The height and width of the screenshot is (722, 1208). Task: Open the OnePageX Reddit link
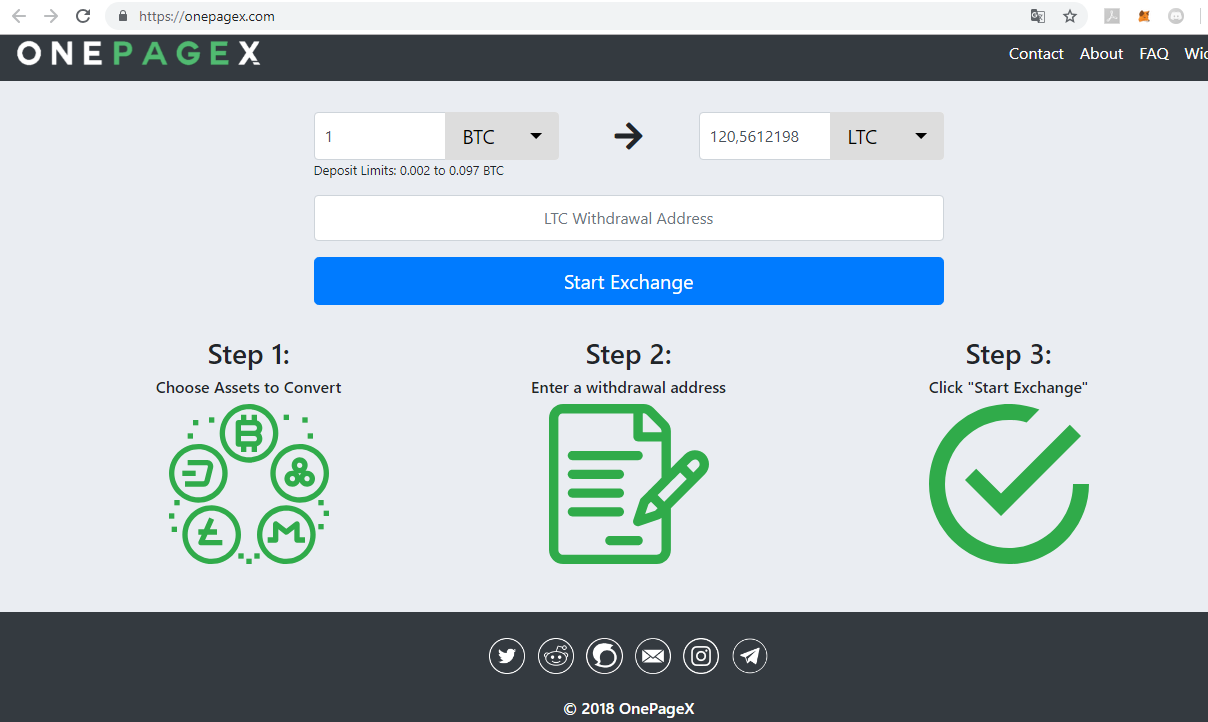click(x=556, y=656)
